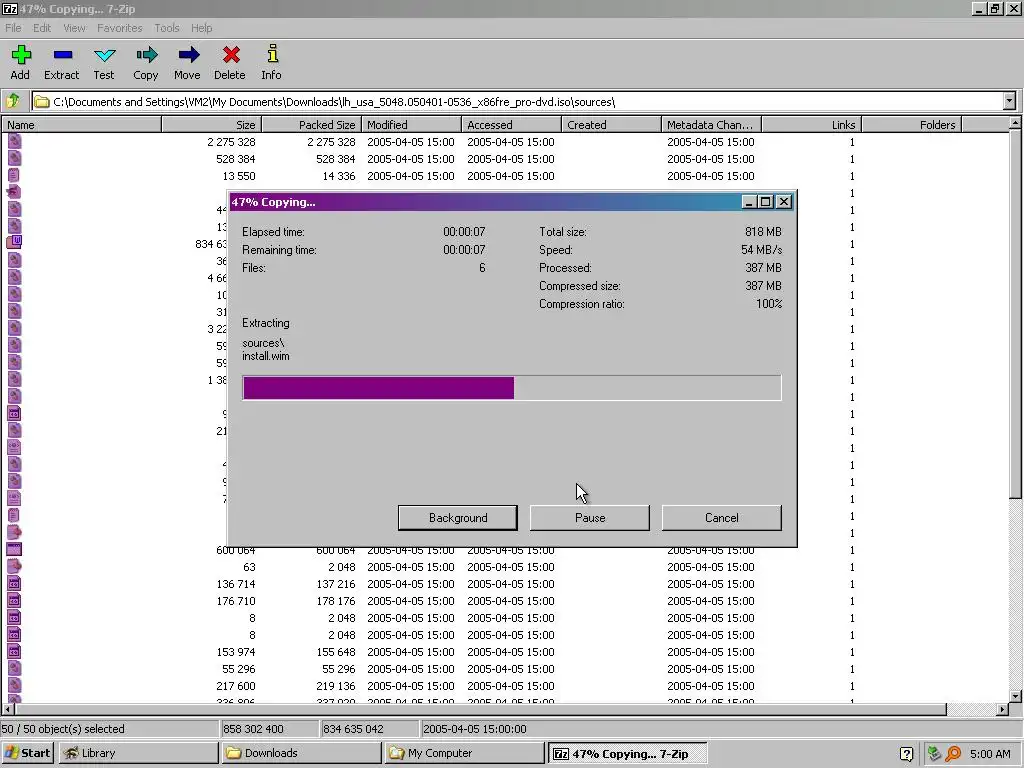Click the horizontal scrollbar right arrow
This screenshot has height=768, width=1024.
1002,709
